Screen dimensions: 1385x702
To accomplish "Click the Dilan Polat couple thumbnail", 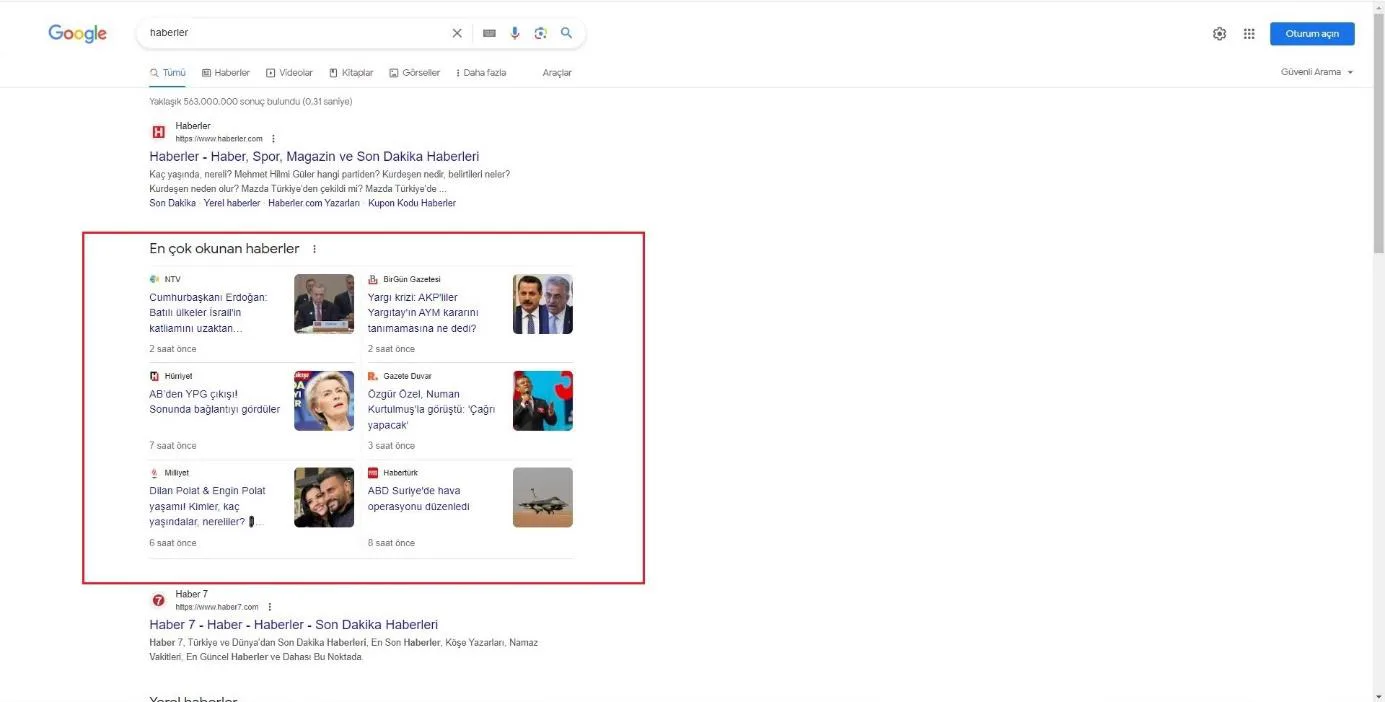I will point(324,498).
